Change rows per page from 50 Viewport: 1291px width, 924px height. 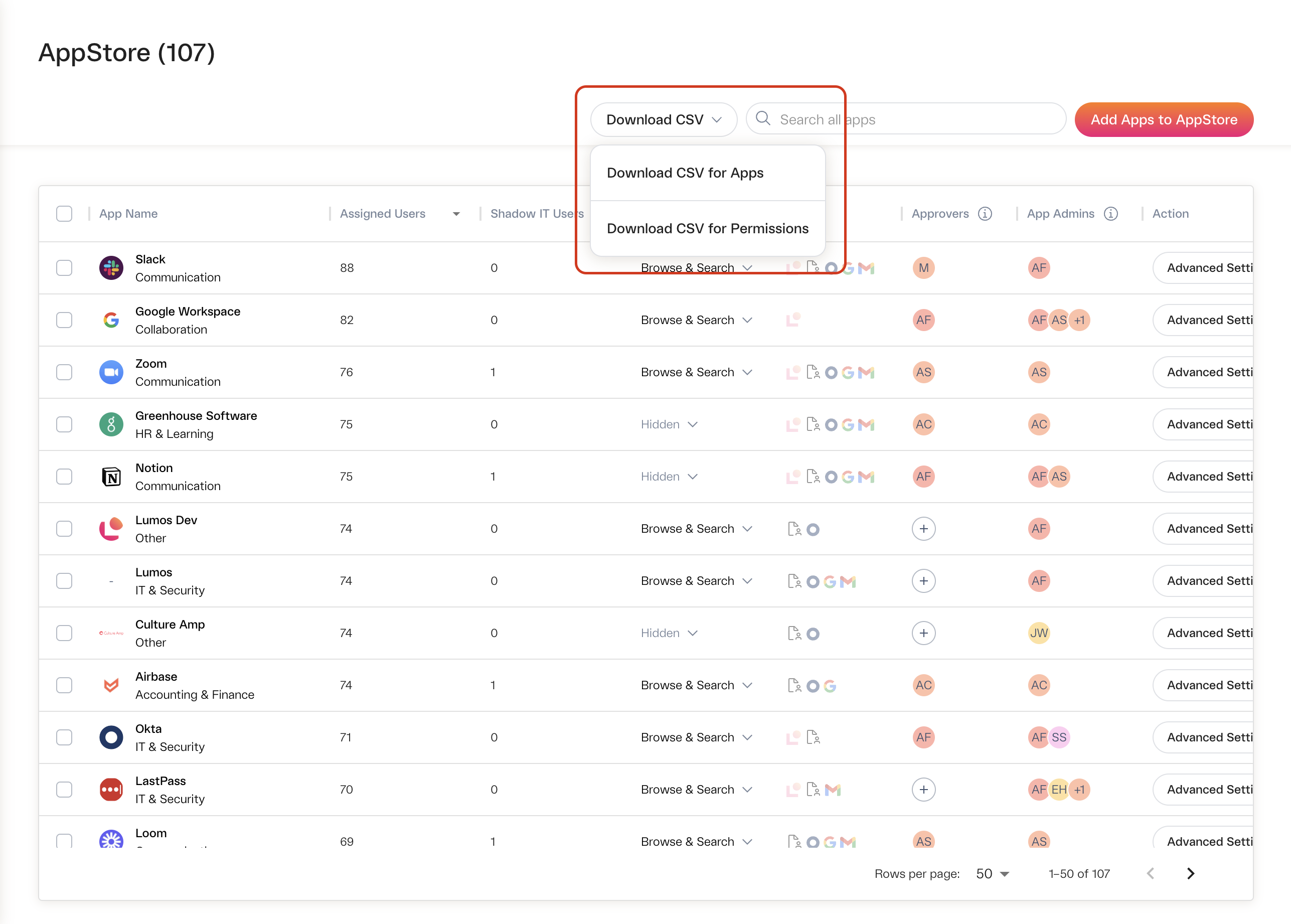pyautogui.click(x=993, y=874)
